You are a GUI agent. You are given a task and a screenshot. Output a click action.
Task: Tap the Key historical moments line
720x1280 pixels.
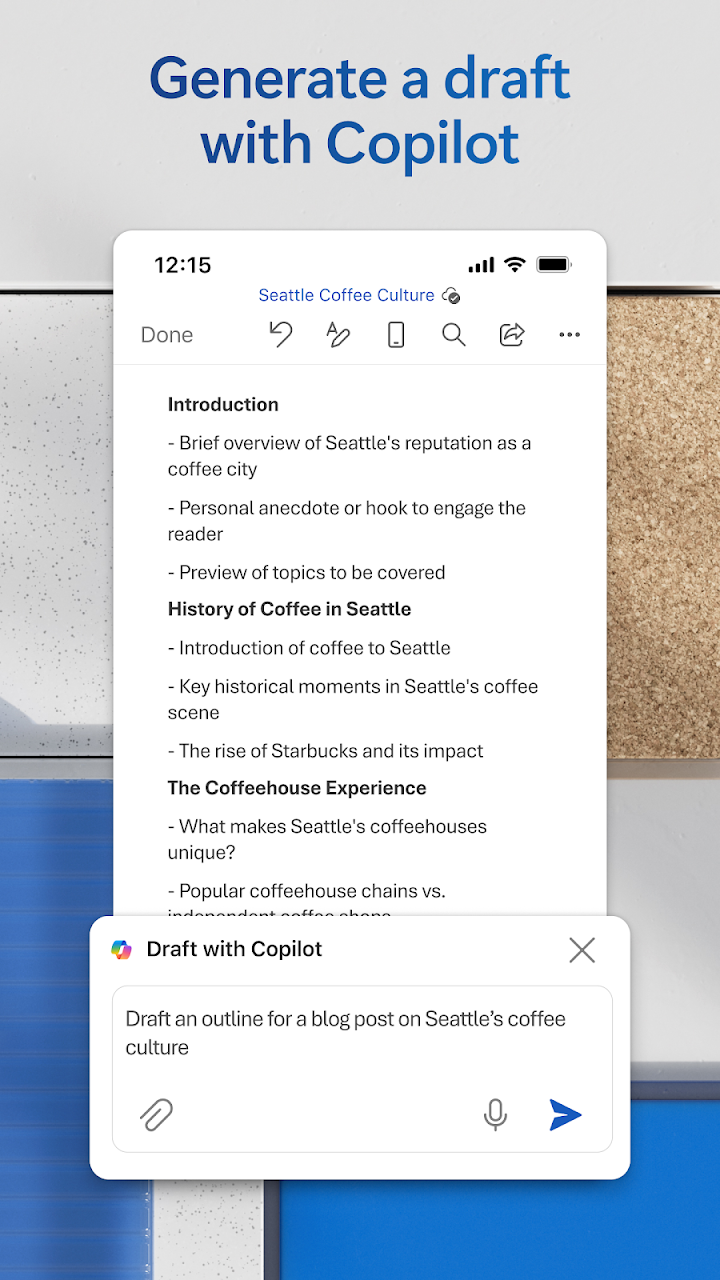[x=352, y=699]
